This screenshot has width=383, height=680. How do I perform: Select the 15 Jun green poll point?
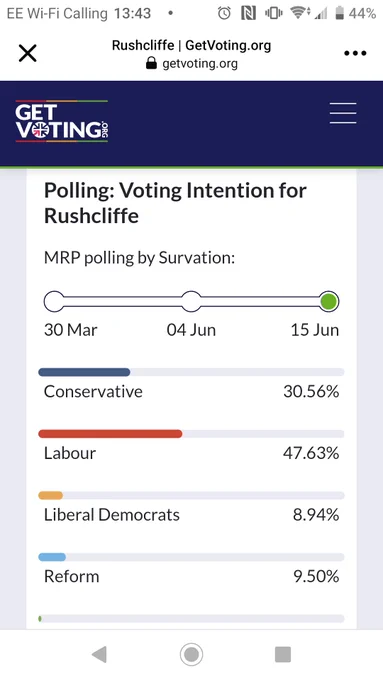pyautogui.click(x=329, y=301)
